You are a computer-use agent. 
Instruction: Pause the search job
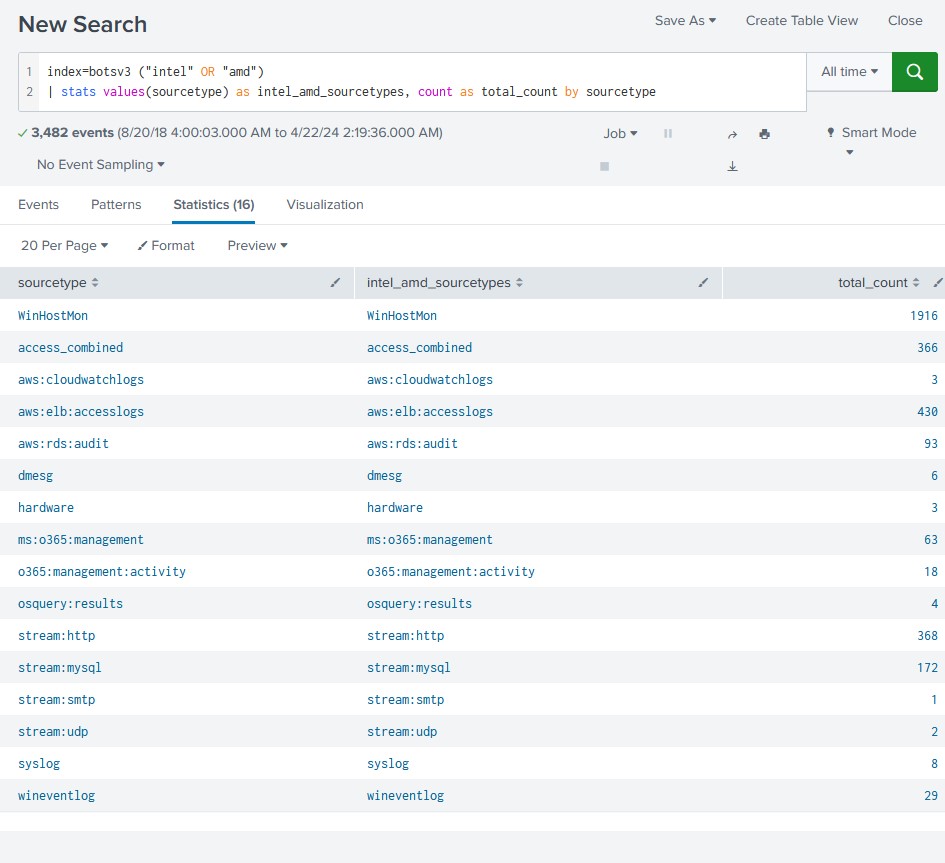668,134
